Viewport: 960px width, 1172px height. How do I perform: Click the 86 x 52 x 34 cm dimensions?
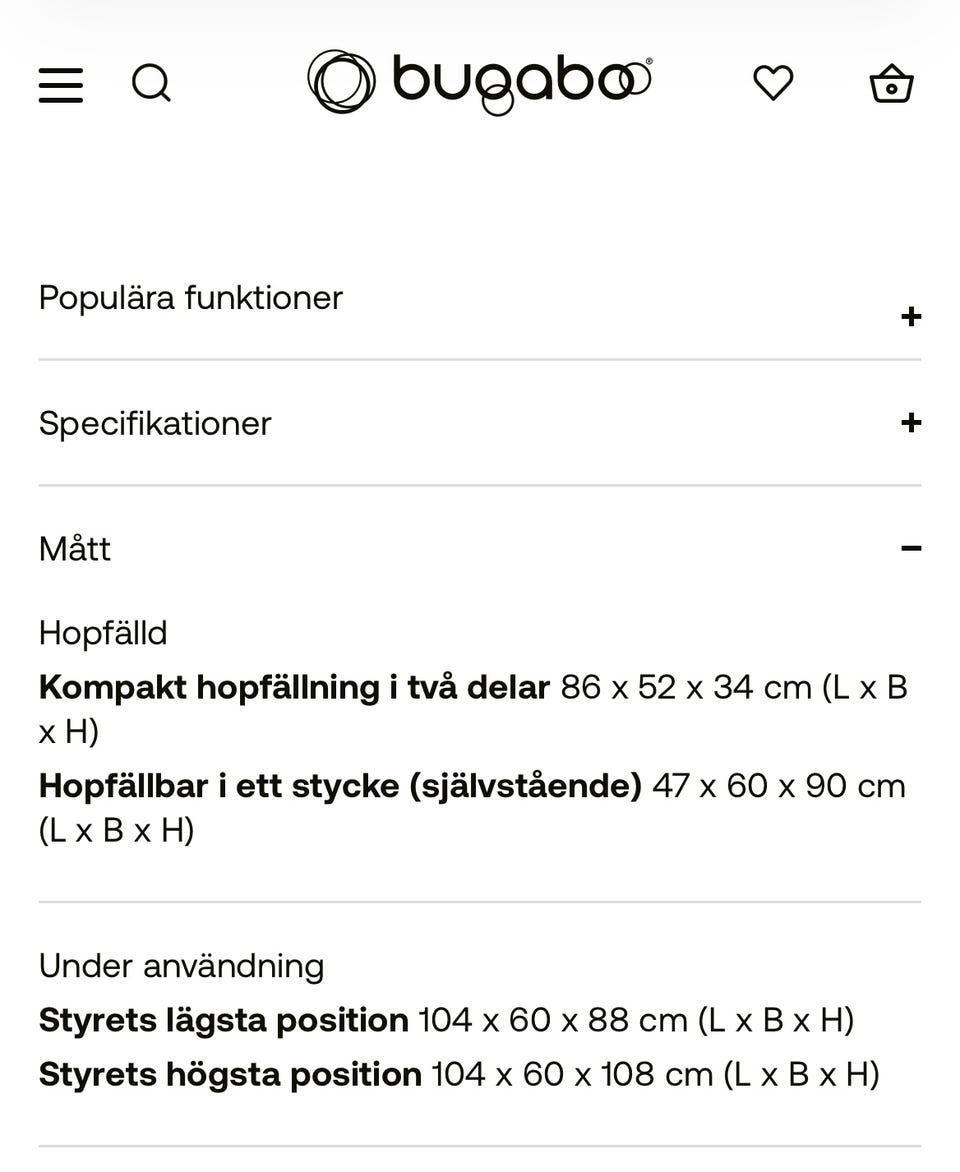(686, 688)
